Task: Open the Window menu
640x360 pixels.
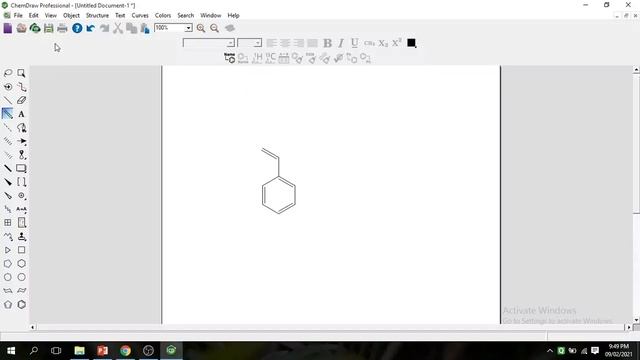Action: tap(211, 16)
